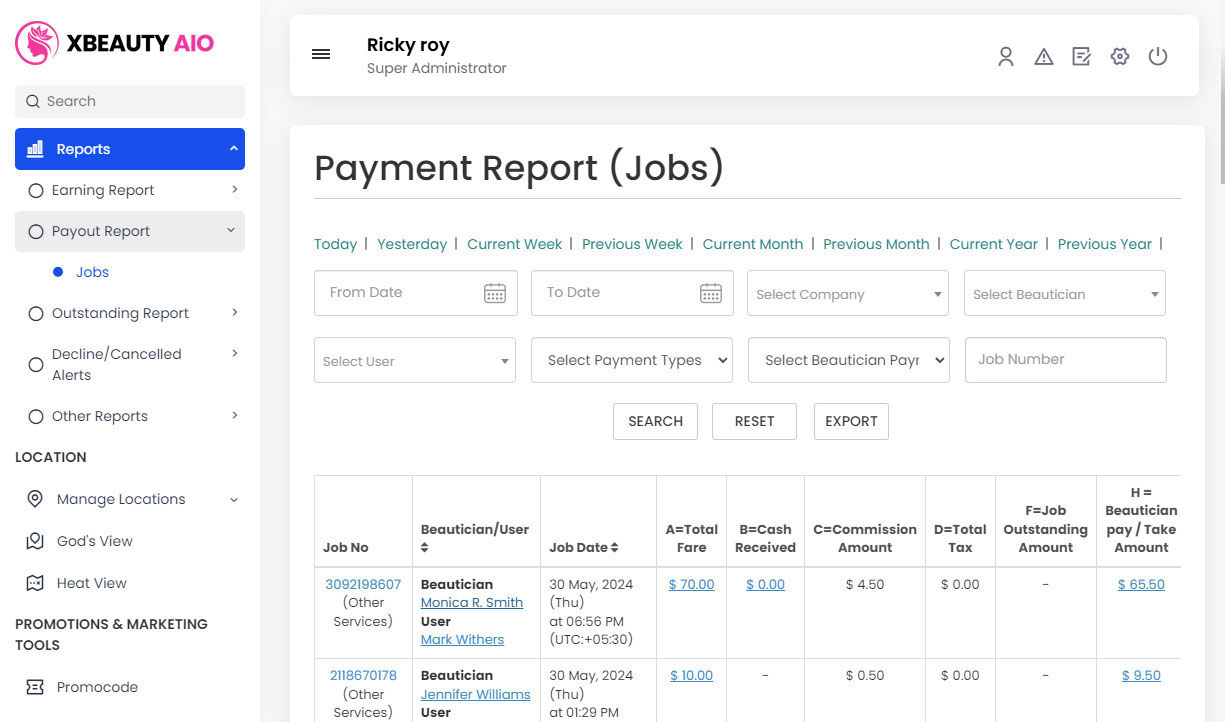Screen dimensions: 1225x722
Task: Collapse the Reports section chevron
Action: coord(233,148)
